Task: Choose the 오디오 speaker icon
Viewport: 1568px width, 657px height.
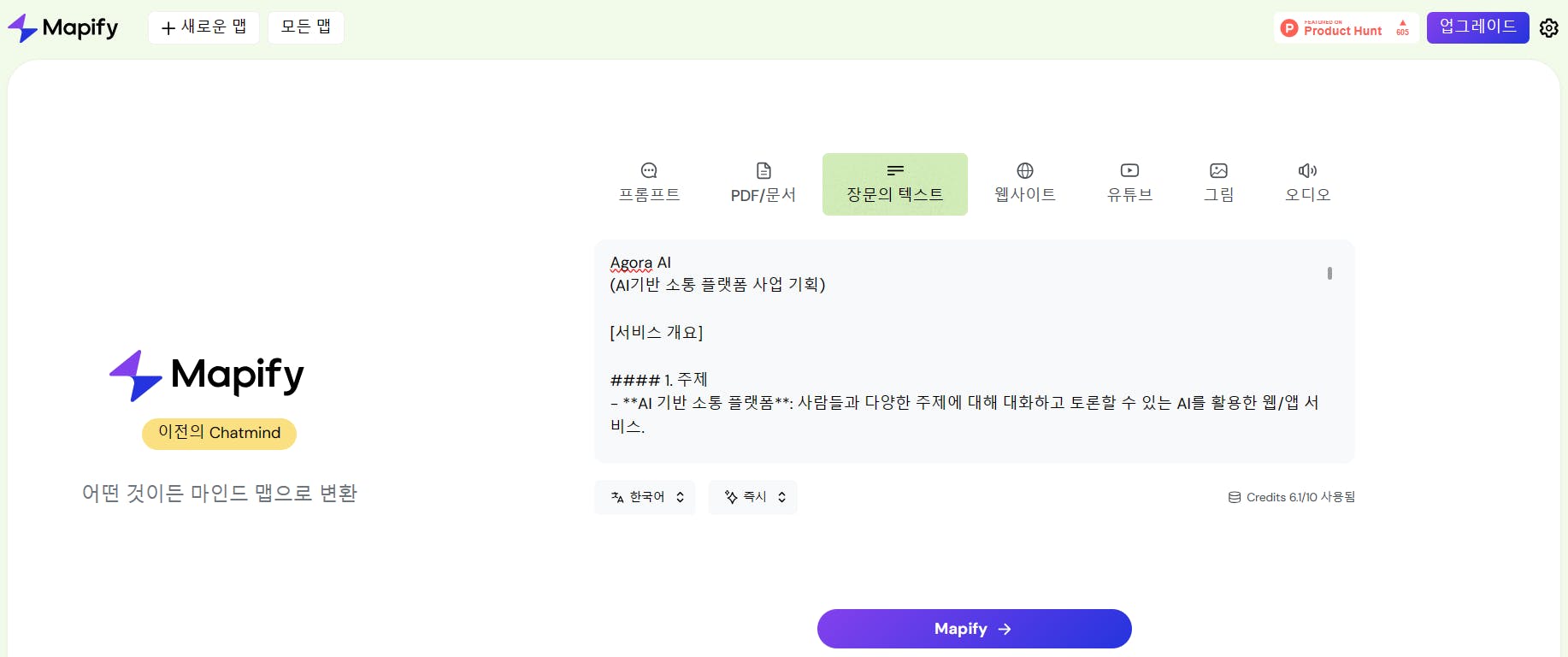Action: (1307, 170)
